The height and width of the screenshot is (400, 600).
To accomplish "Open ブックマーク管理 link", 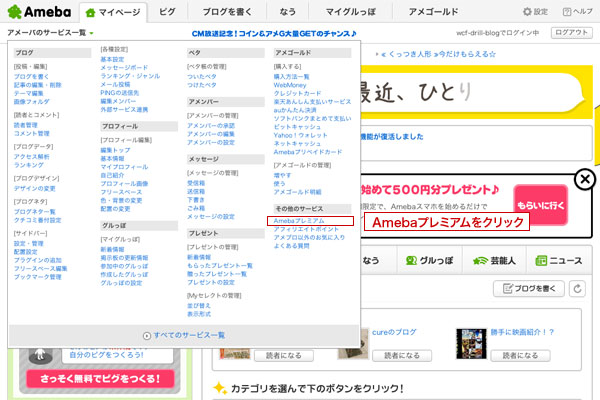I will click(38, 277).
